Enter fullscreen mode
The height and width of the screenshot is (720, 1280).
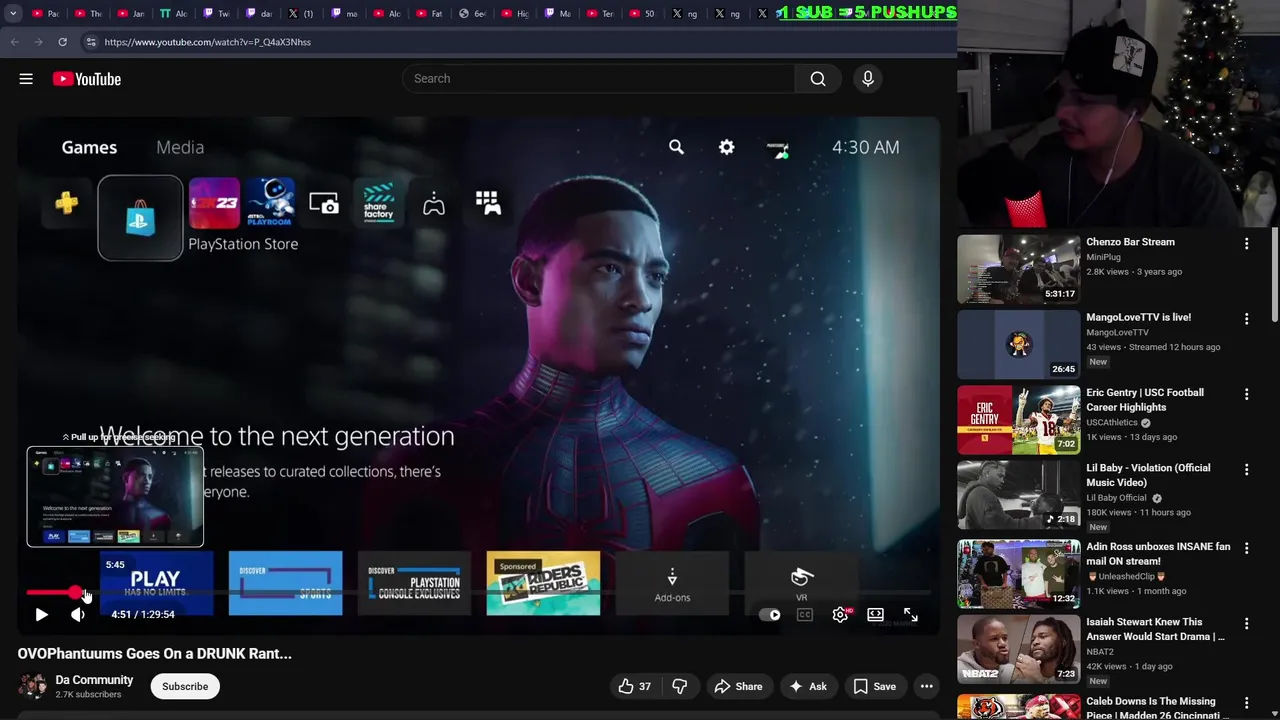tap(910, 615)
